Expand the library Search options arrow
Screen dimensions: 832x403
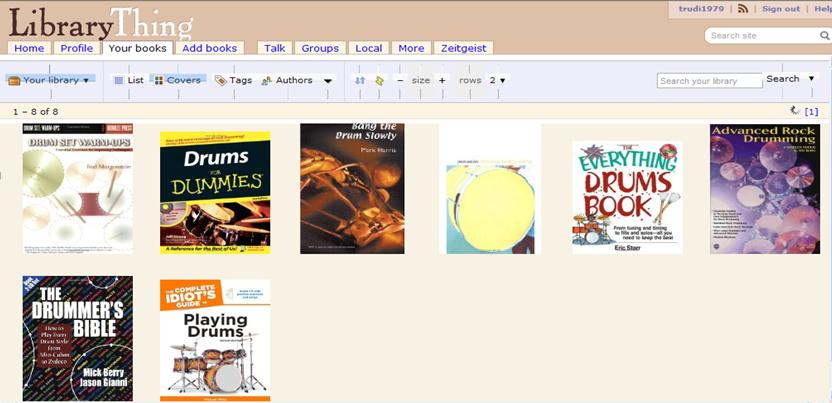click(811, 78)
